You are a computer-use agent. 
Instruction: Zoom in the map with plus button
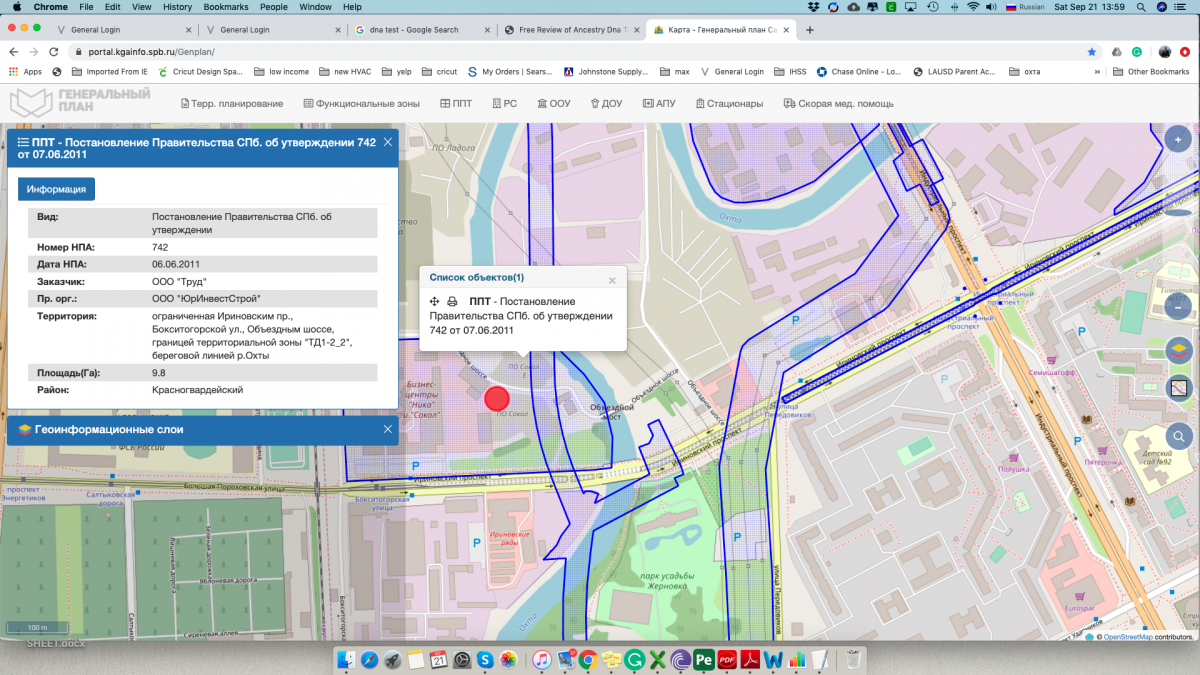coord(1179,139)
